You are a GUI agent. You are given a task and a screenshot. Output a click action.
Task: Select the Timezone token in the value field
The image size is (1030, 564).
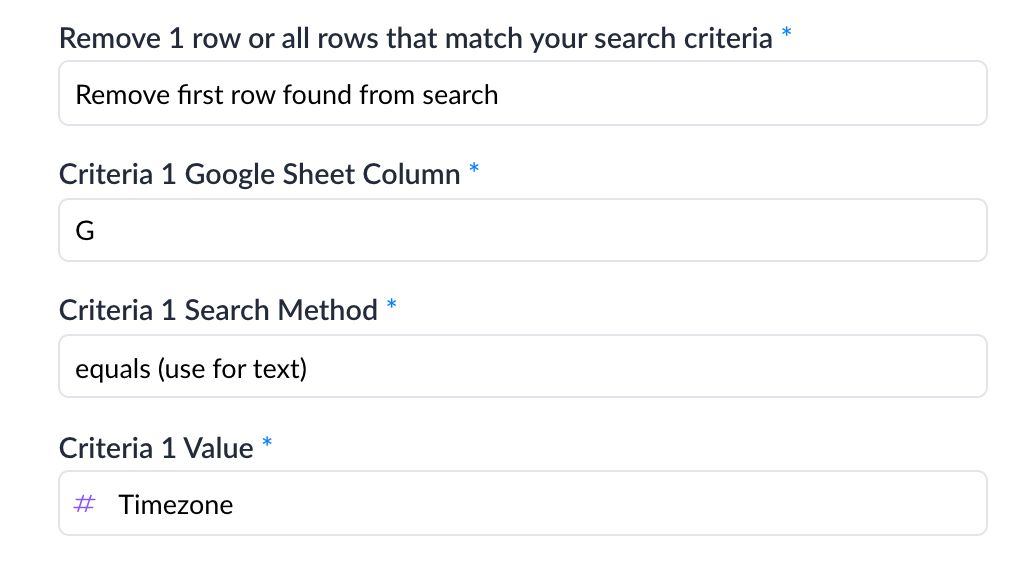175,505
